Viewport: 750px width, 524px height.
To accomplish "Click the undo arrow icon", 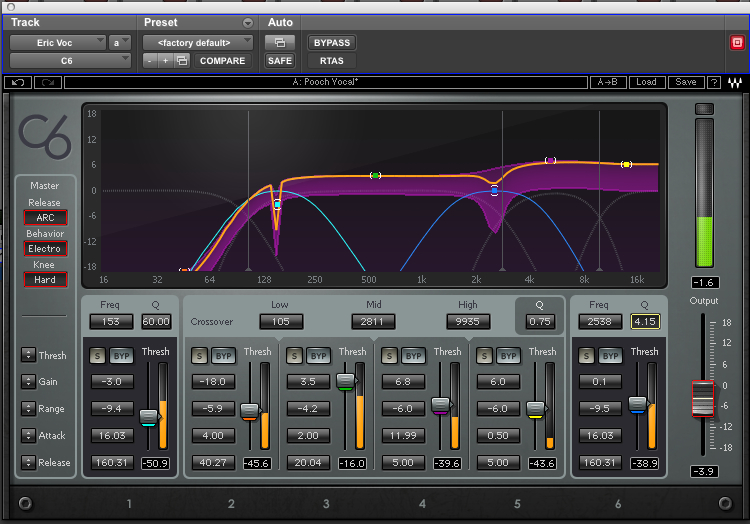I will (18, 83).
